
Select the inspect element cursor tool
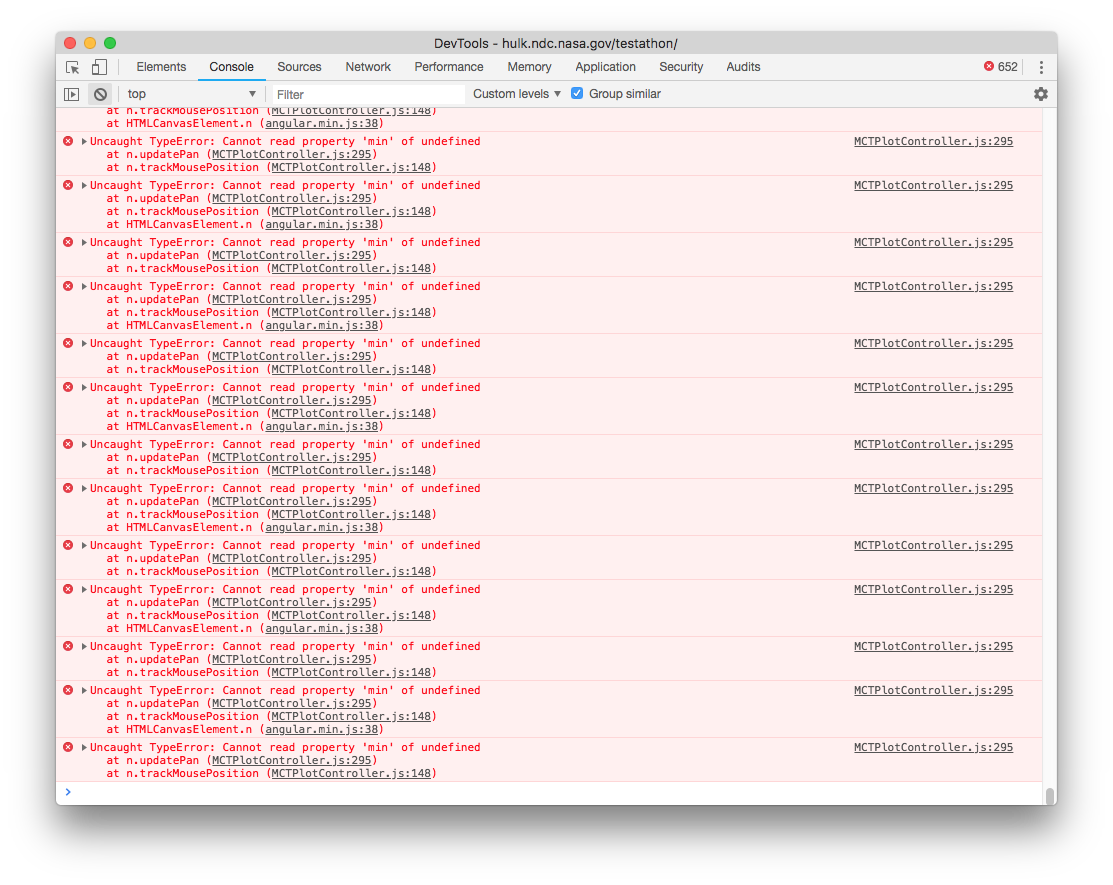[71, 66]
